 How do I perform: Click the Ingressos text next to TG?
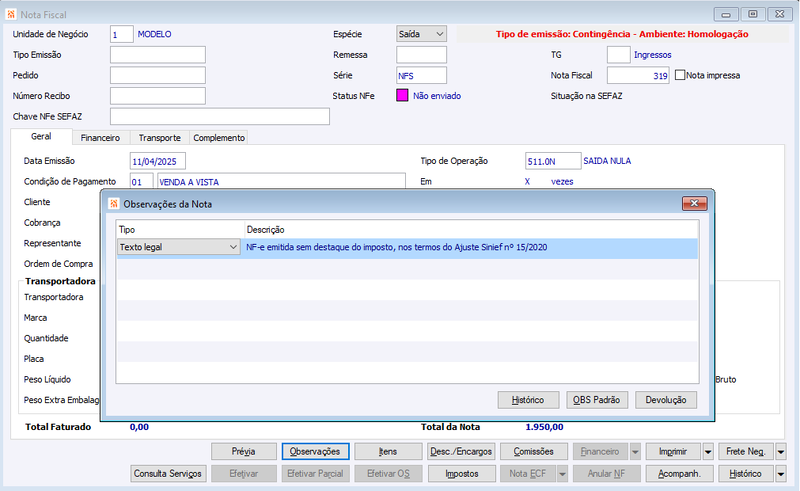653,55
